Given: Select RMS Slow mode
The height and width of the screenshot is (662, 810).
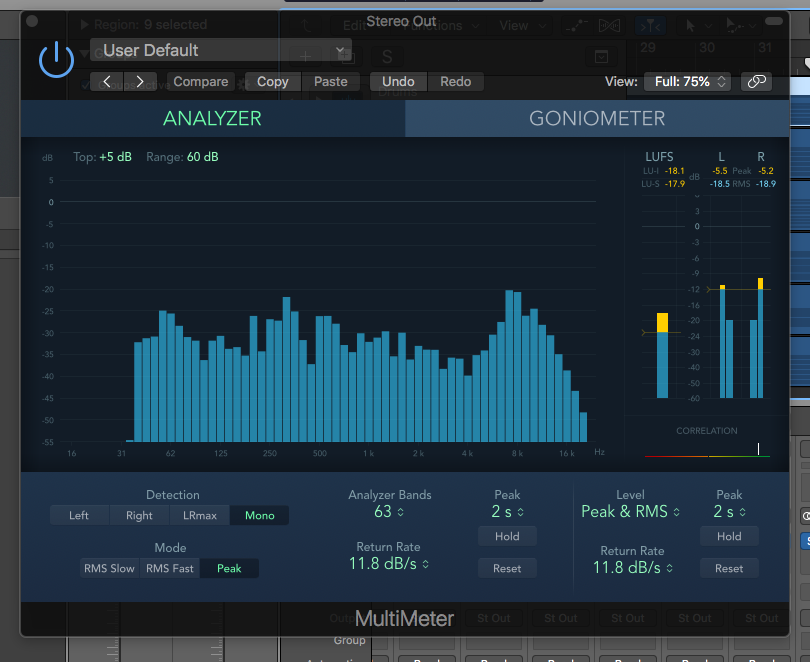Looking at the screenshot, I should [110, 569].
